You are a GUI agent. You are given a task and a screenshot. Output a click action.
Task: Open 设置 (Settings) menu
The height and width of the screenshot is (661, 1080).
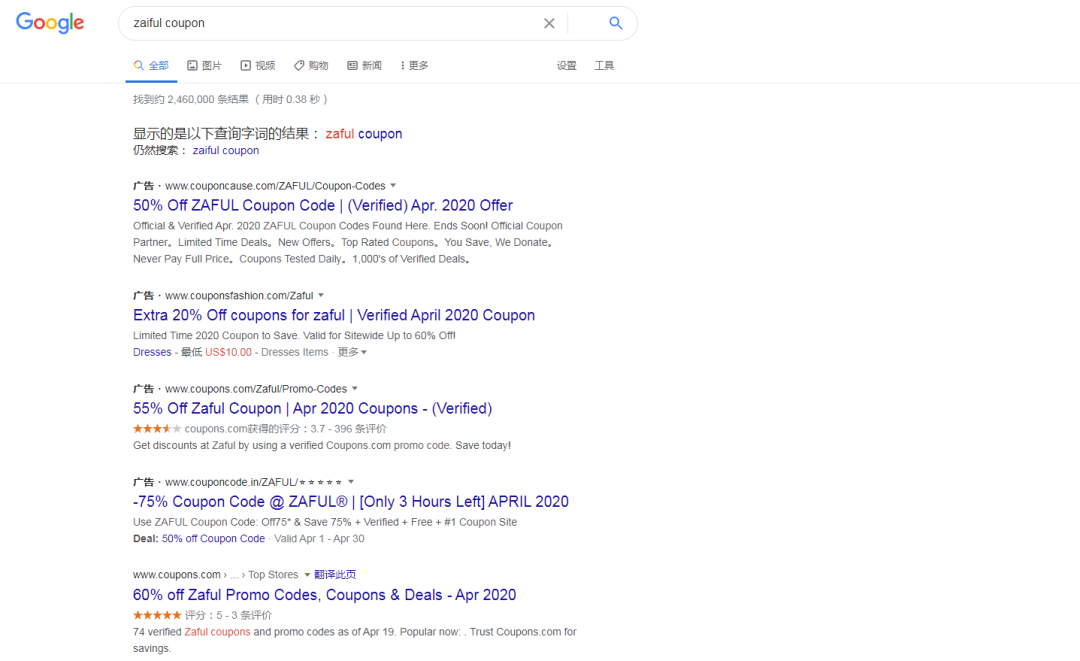pos(566,65)
